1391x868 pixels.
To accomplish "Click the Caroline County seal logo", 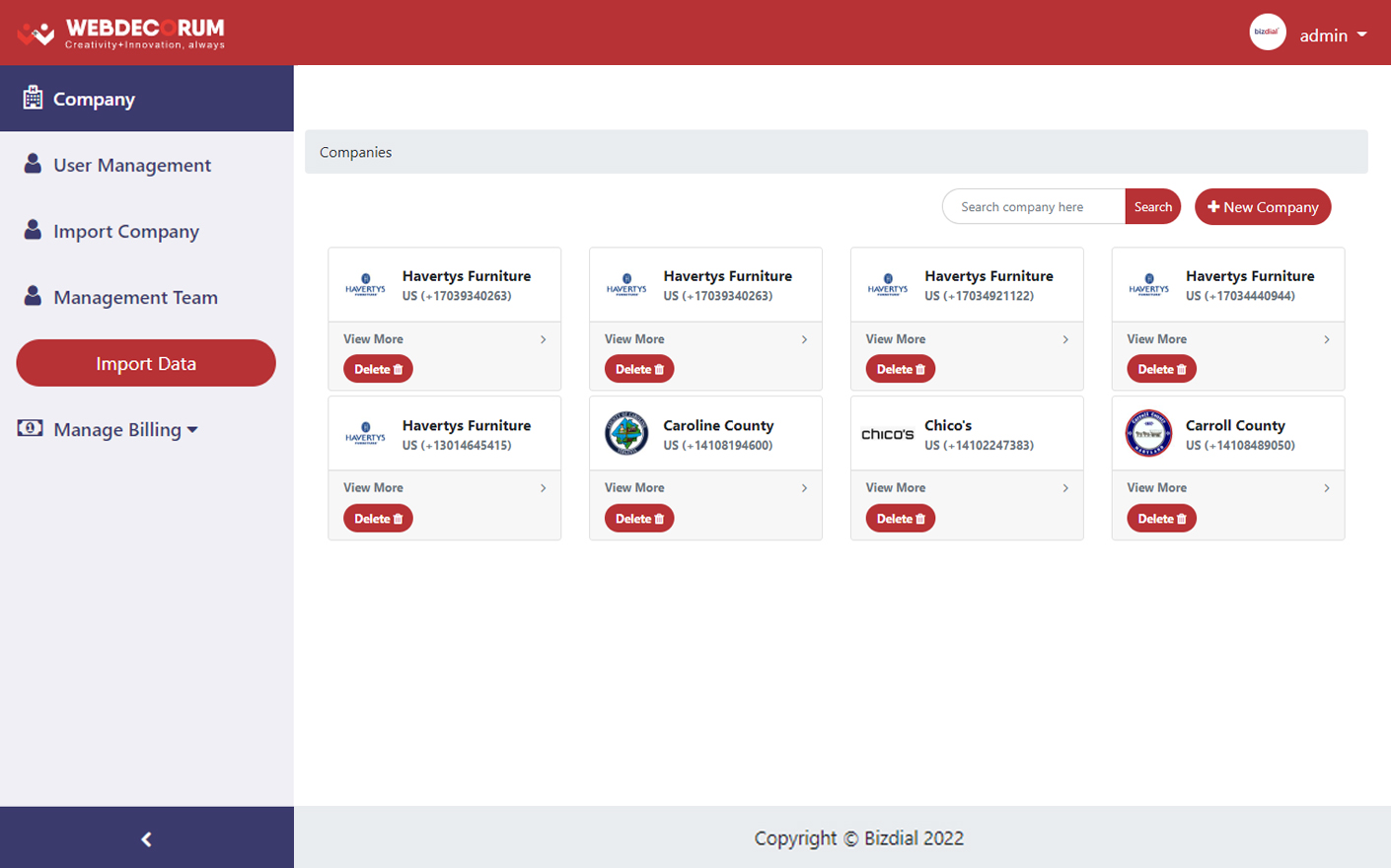I will click(626, 433).
